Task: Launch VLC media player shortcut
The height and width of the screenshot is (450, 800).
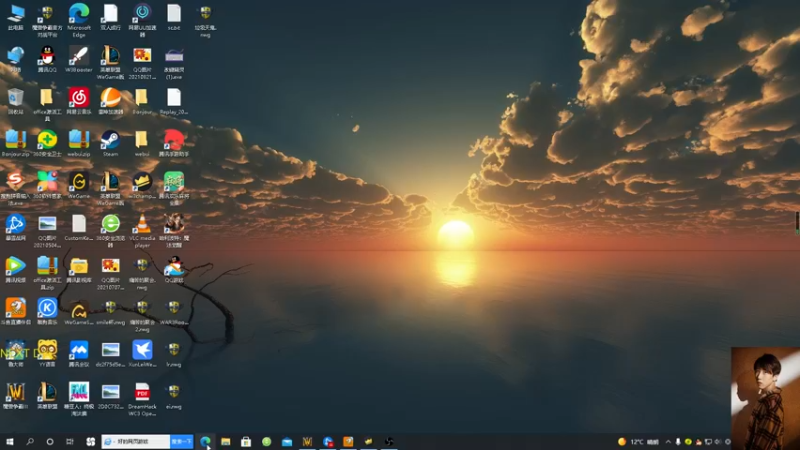Action: 142,231
